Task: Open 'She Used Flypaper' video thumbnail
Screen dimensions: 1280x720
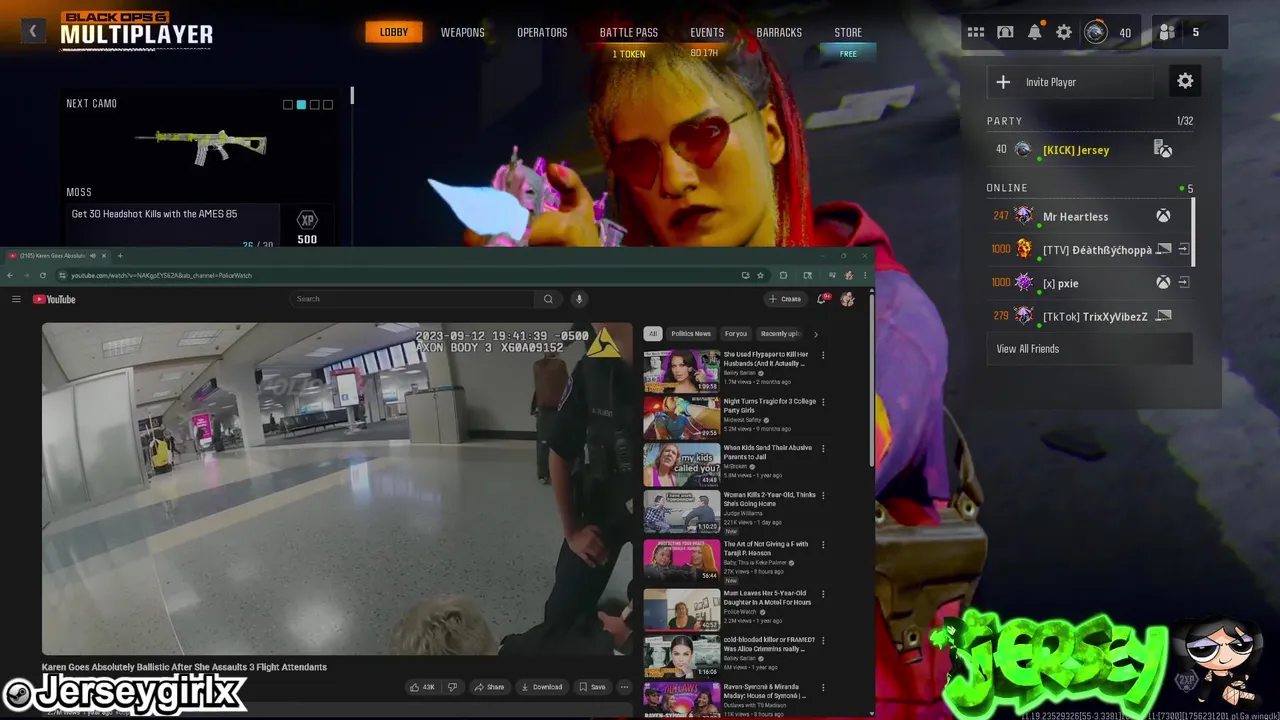Action: click(x=681, y=371)
